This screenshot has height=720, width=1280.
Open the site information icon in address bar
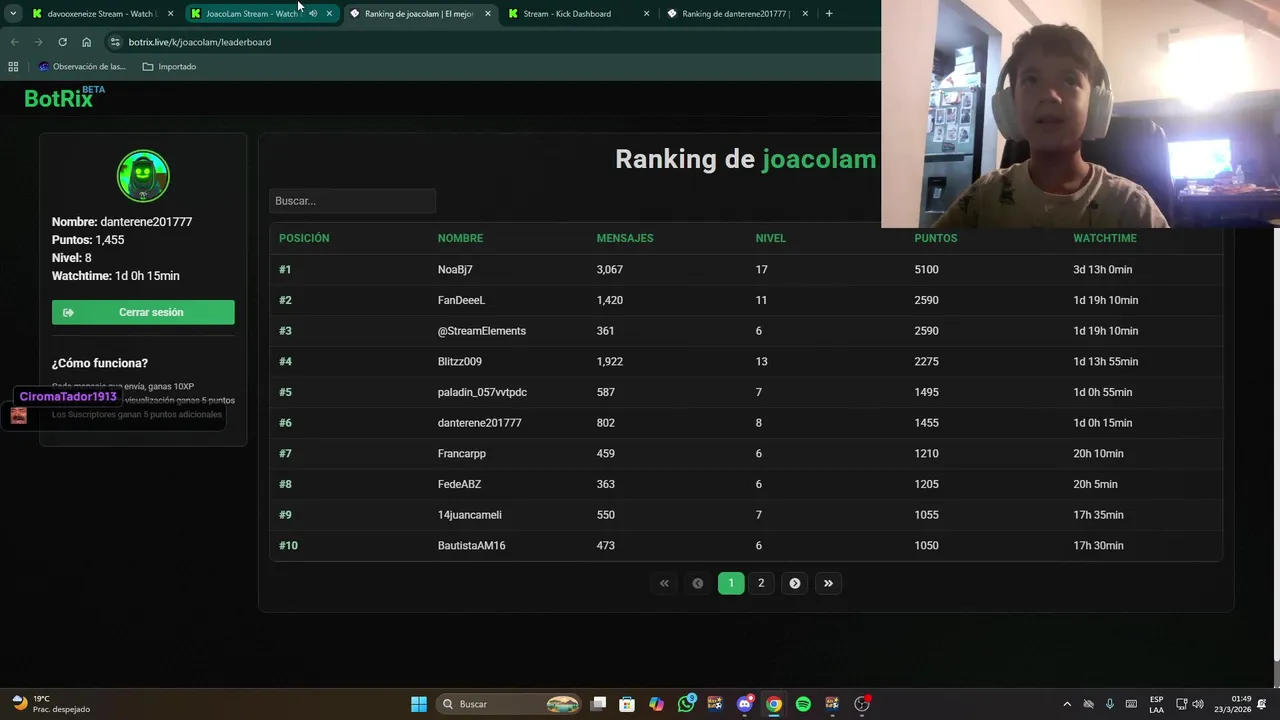click(115, 42)
